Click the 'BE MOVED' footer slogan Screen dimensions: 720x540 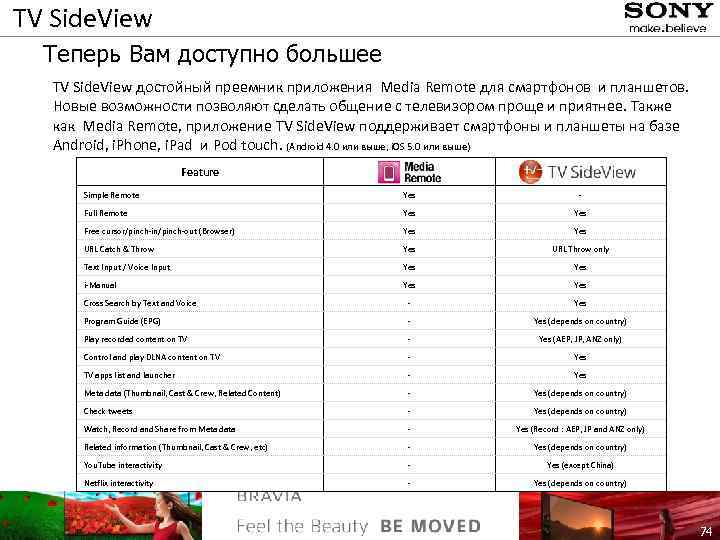coord(430,526)
